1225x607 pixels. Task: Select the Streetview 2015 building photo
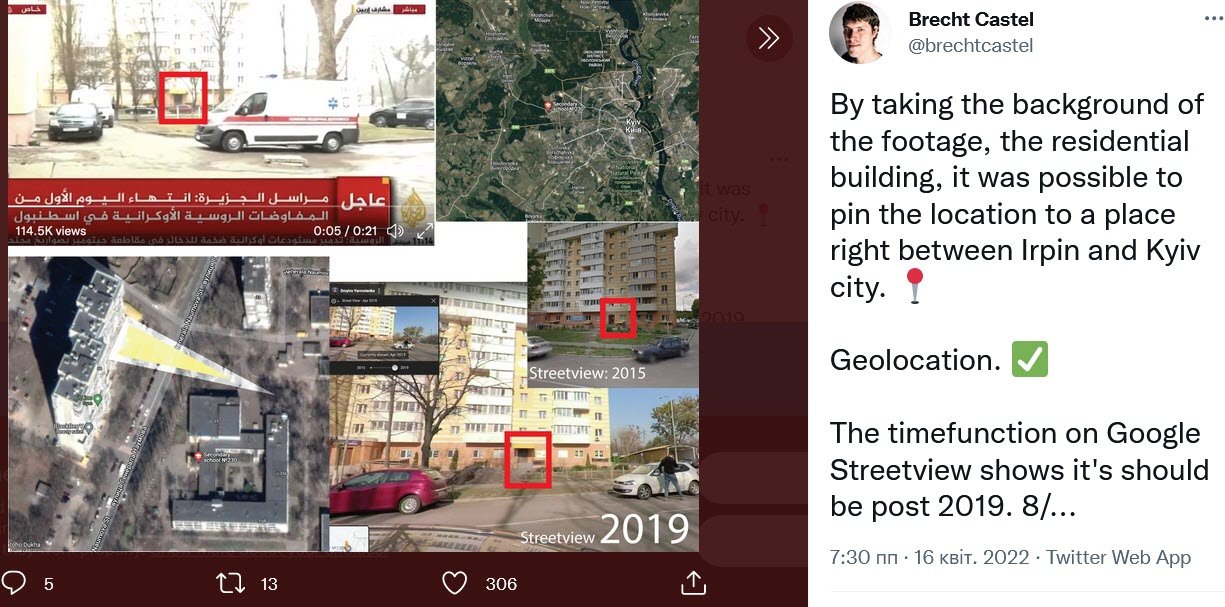coord(613,305)
